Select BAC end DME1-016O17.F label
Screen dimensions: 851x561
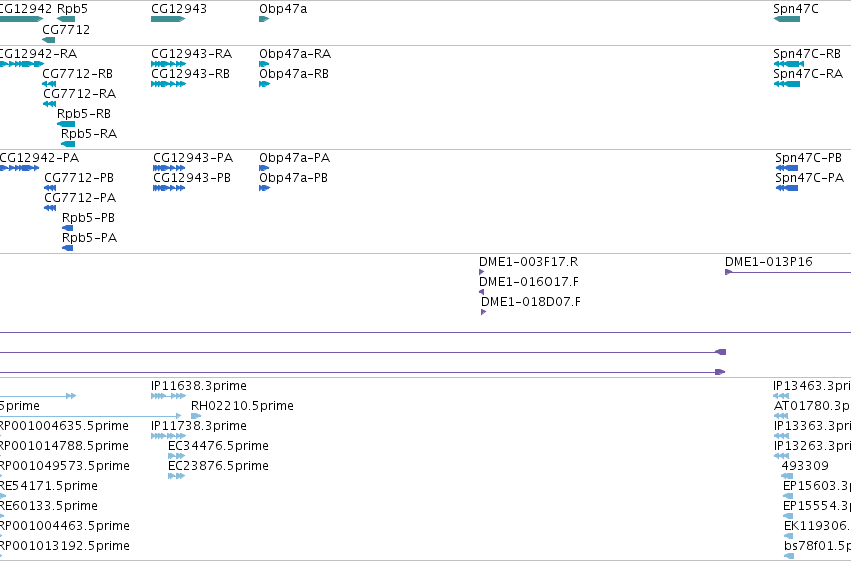529,282
